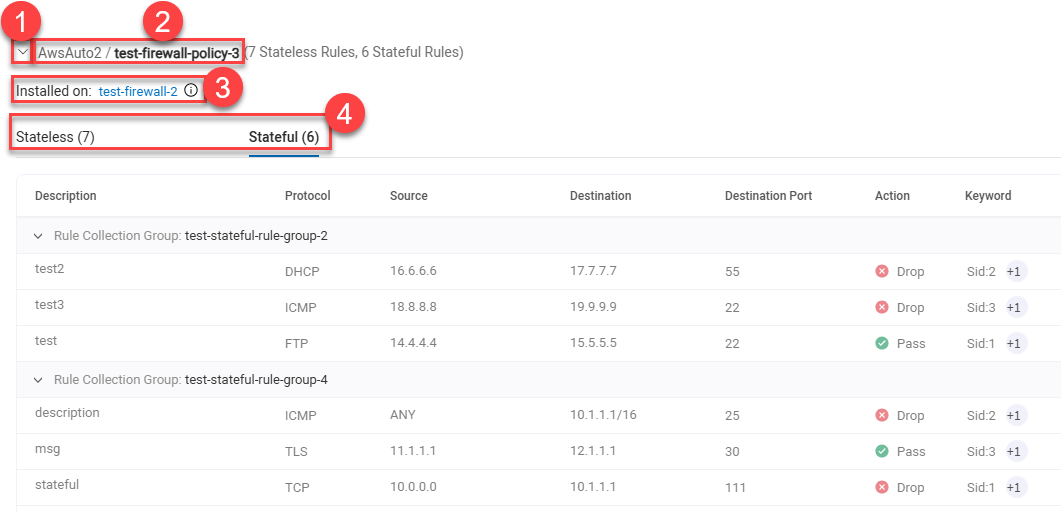This screenshot has width=1061, height=512.
Task: Switch to the Stateless (7) tab
Action: click(x=55, y=137)
